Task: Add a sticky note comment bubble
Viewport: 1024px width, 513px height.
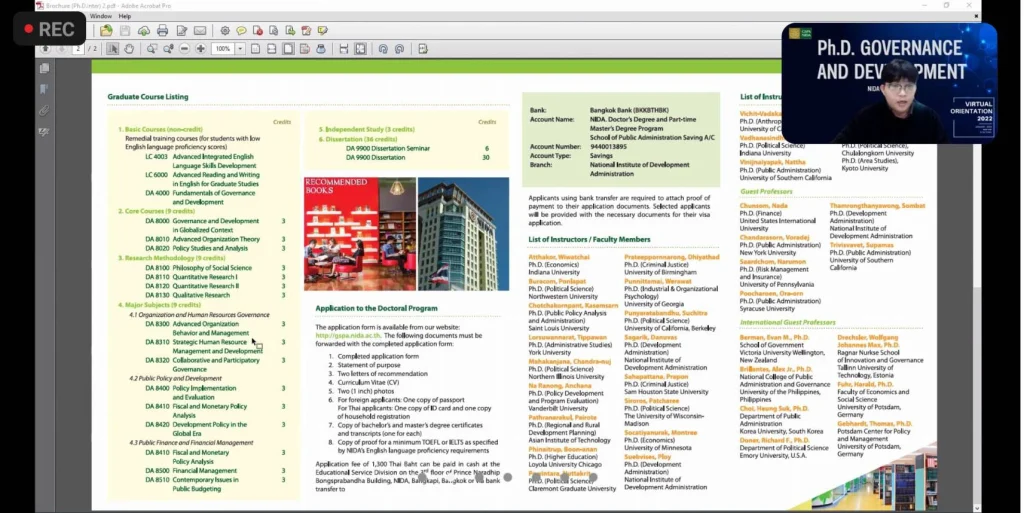Action: coord(241,31)
